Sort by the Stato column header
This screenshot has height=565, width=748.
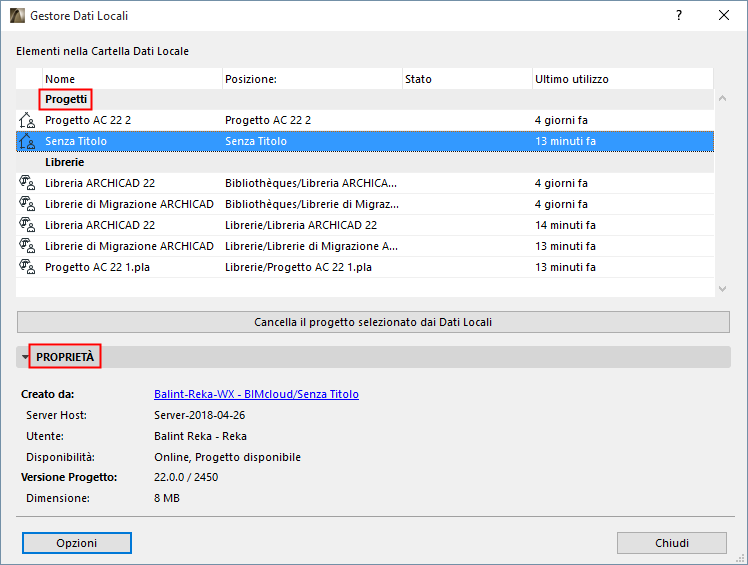pyautogui.click(x=468, y=79)
